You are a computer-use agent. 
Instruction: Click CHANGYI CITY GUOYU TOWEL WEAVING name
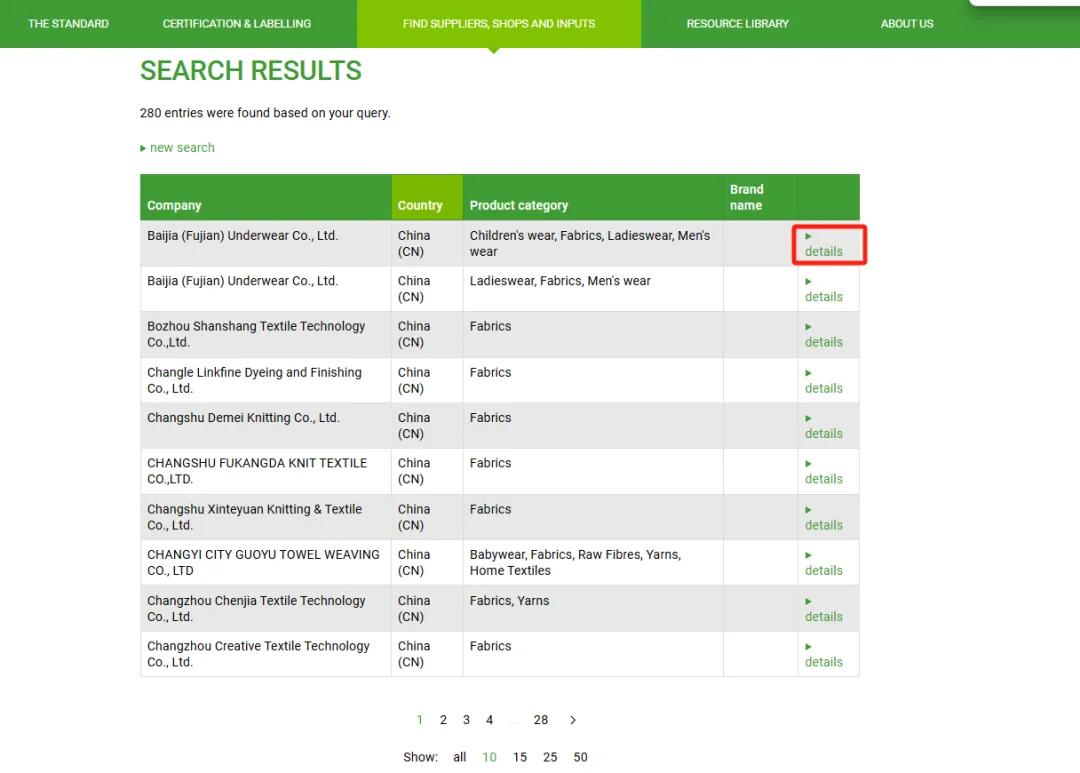[x=263, y=563]
